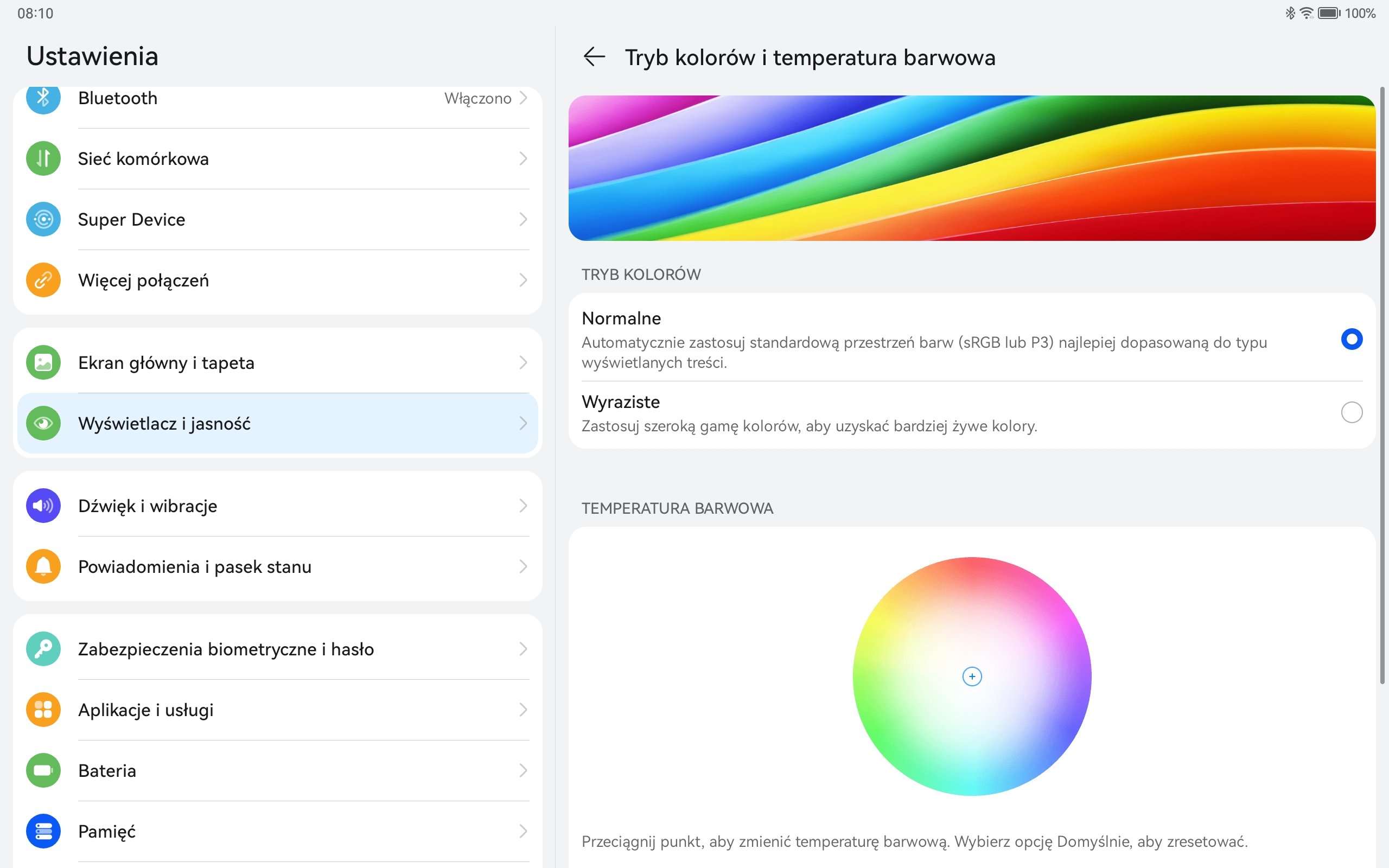The width and height of the screenshot is (1389, 868).
Task: Open the Sieć komórkowa settings entry
Action: [277, 158]
